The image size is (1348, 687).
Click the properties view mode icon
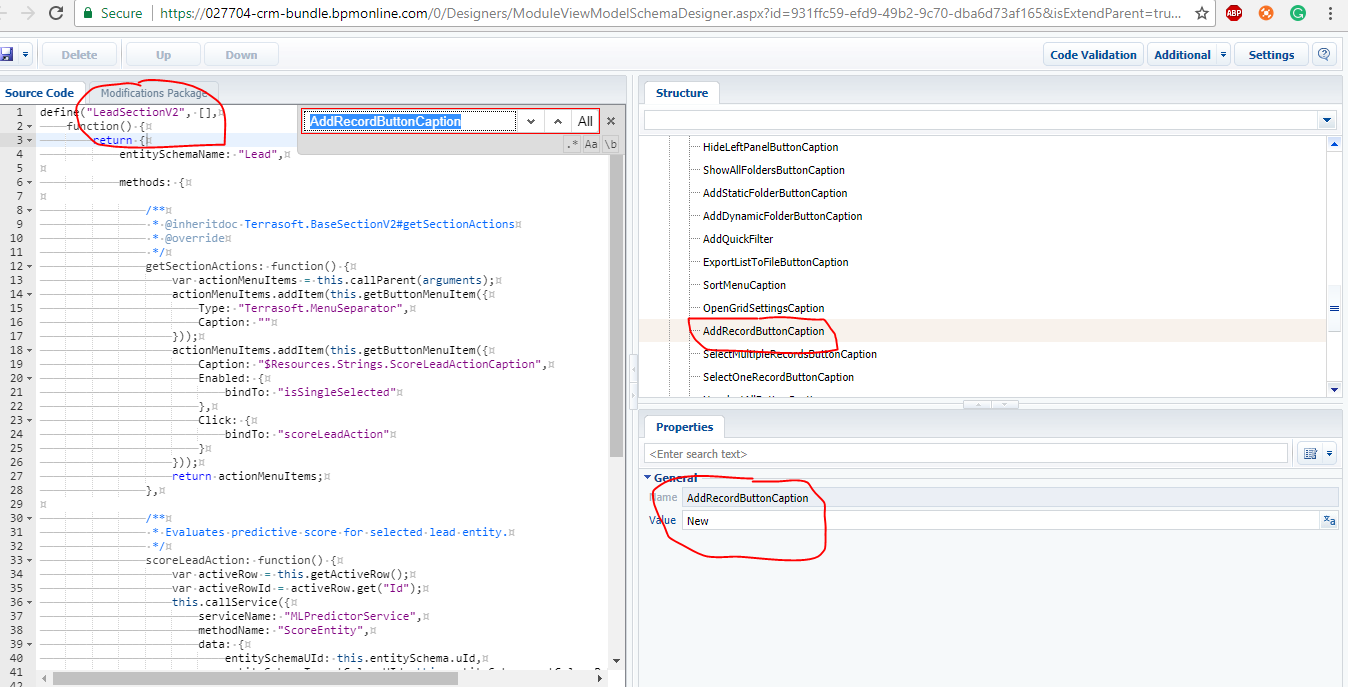point(1309,454)
